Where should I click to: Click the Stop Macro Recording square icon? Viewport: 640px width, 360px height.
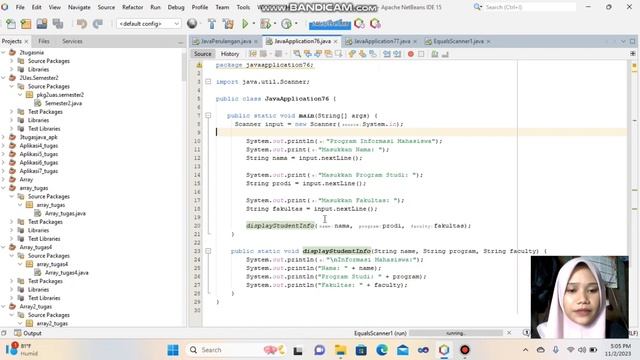[x=421, y=54]
